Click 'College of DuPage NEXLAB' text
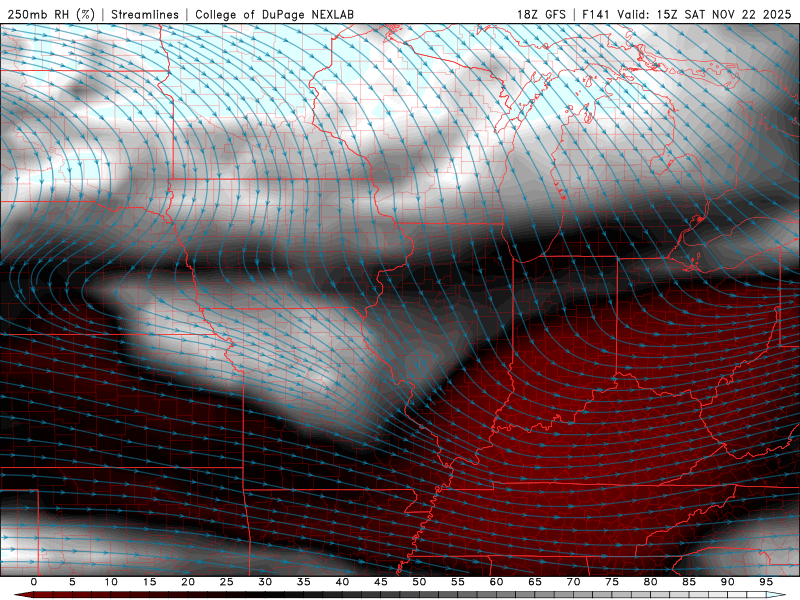 point(274,14)
